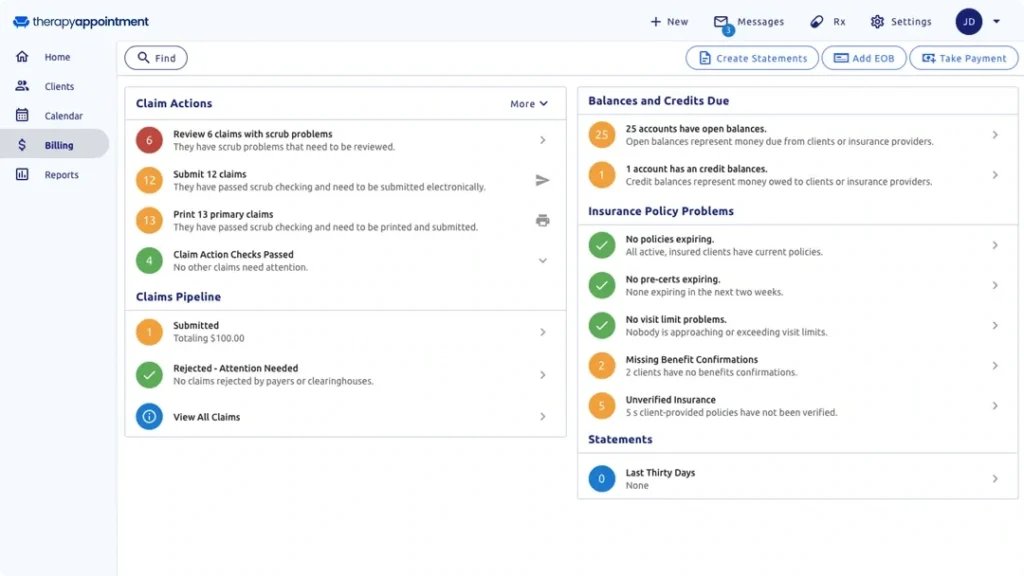This screenshot has height=576, width=1024.
Task: Open the New menu in the top bar
Action: click(668, 21)
